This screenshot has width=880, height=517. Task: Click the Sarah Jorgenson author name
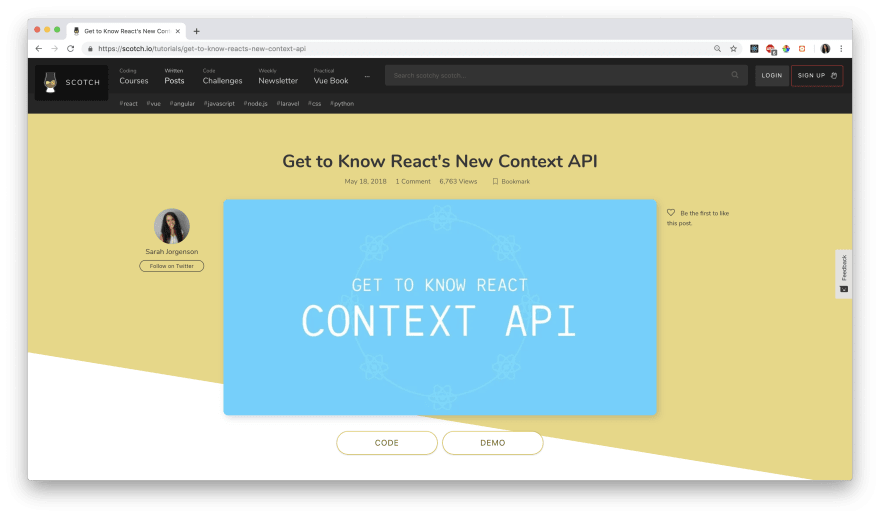tap(172, 251)
